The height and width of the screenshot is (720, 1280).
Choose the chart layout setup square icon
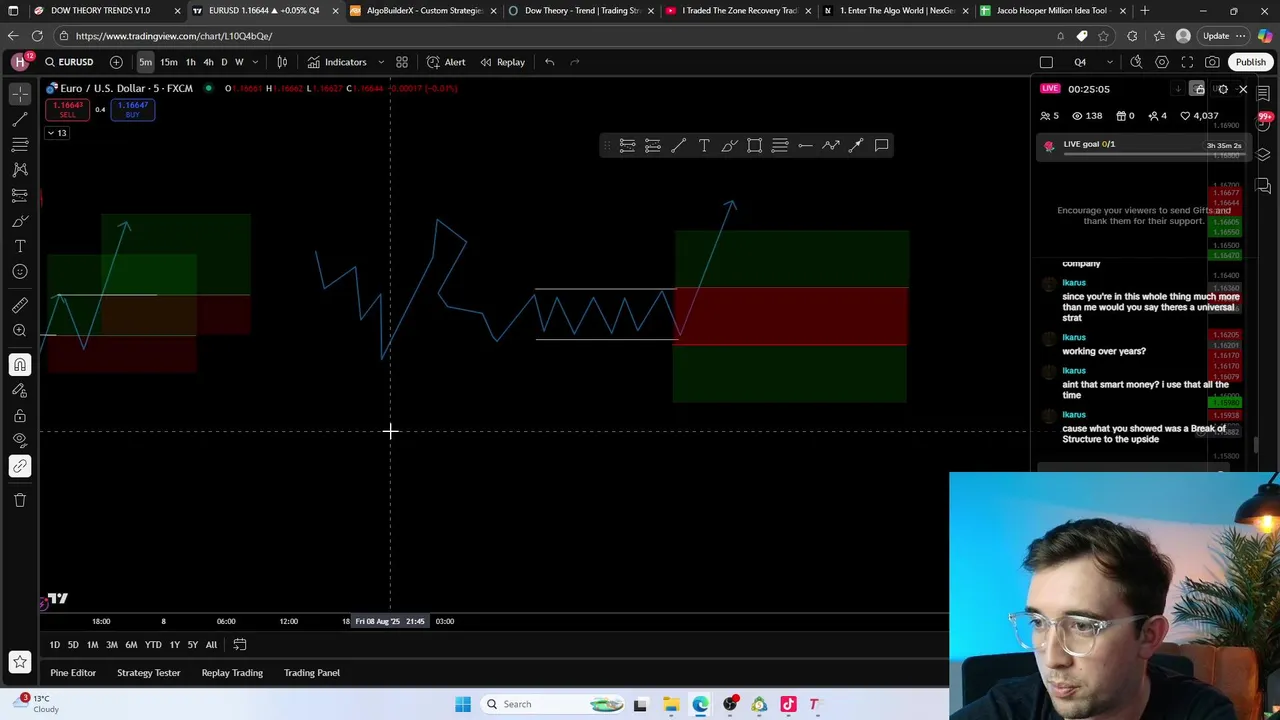[1046, 62]
